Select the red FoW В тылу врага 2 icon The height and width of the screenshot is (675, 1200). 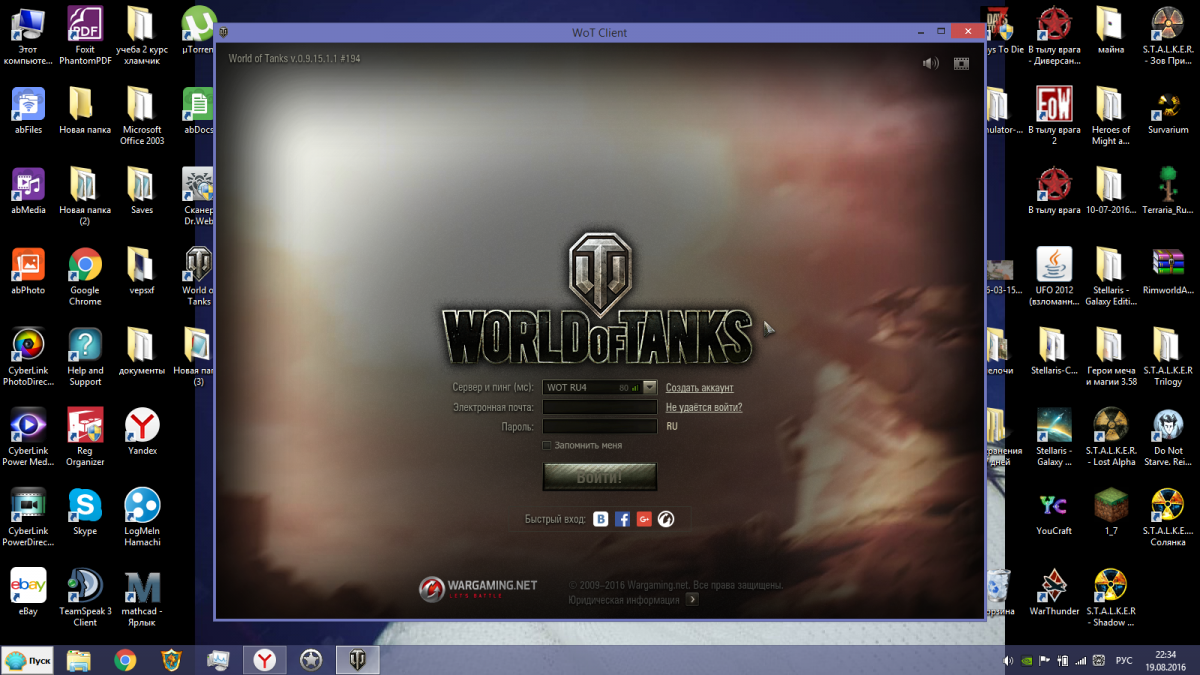pyautogui.click(x=1054, y=116)
